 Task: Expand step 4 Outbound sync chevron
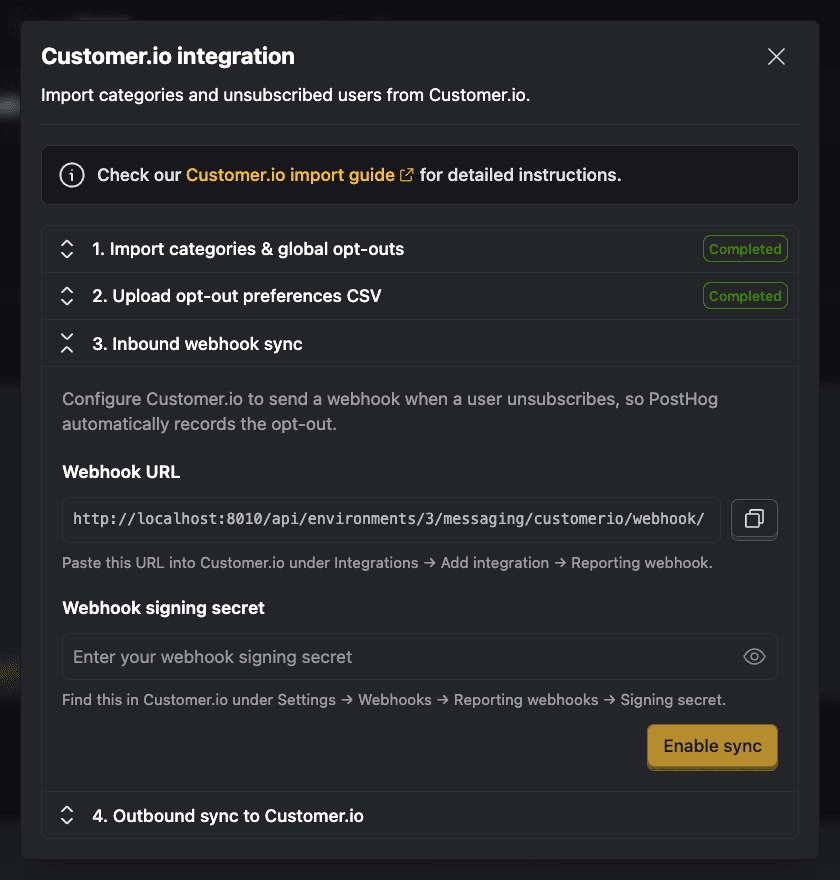67,815
